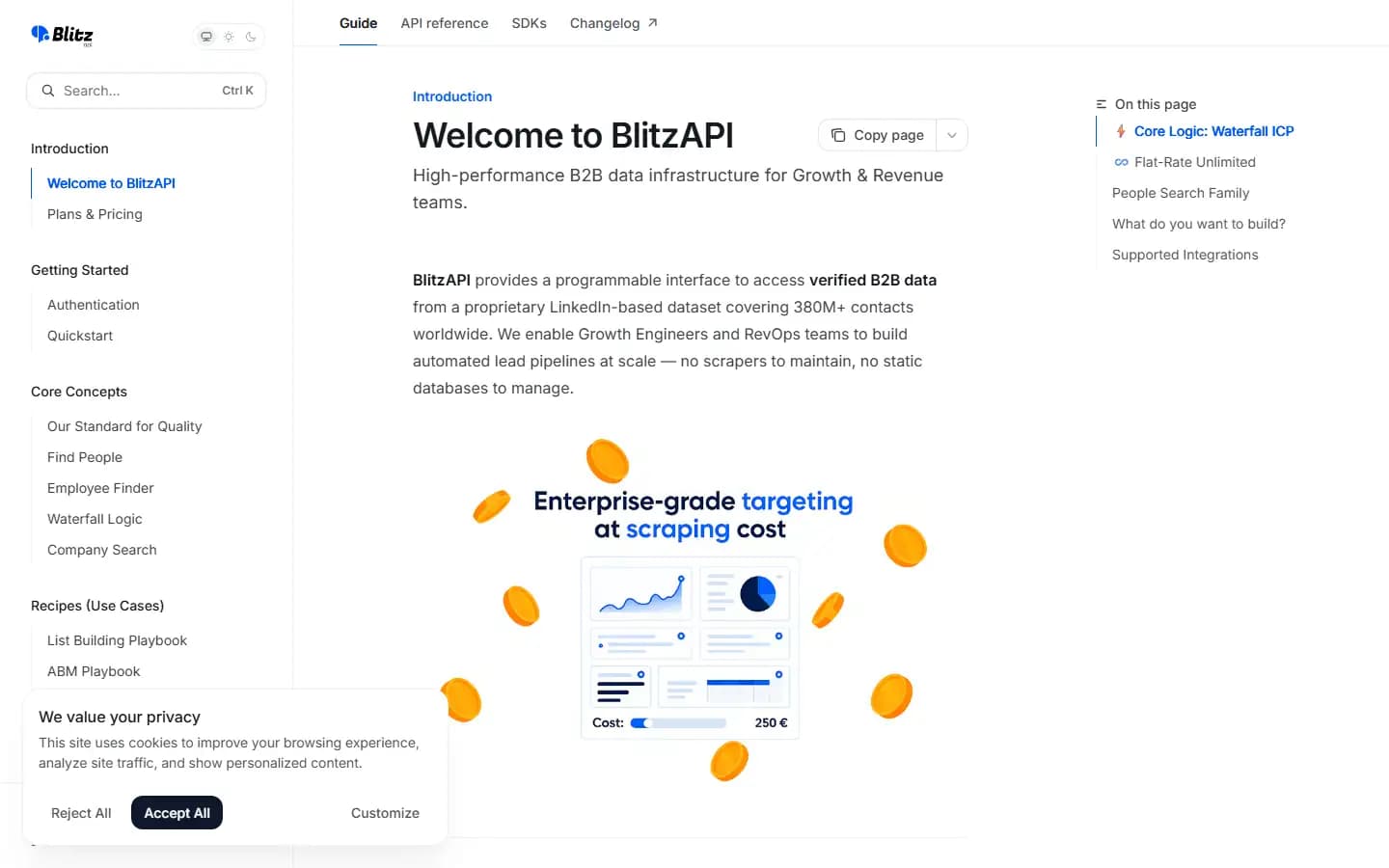This screenshot has height=868, width=1389.
Task: Switch to light theme sun icon
Action: 229,37
